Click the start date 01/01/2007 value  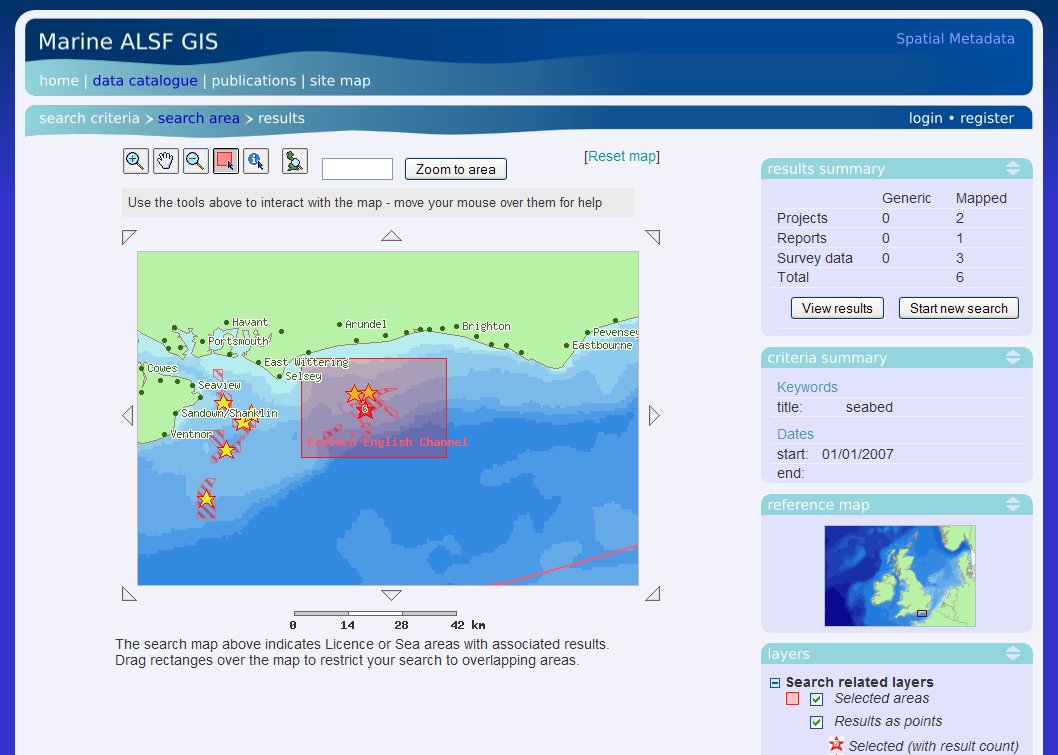[857, 455]
